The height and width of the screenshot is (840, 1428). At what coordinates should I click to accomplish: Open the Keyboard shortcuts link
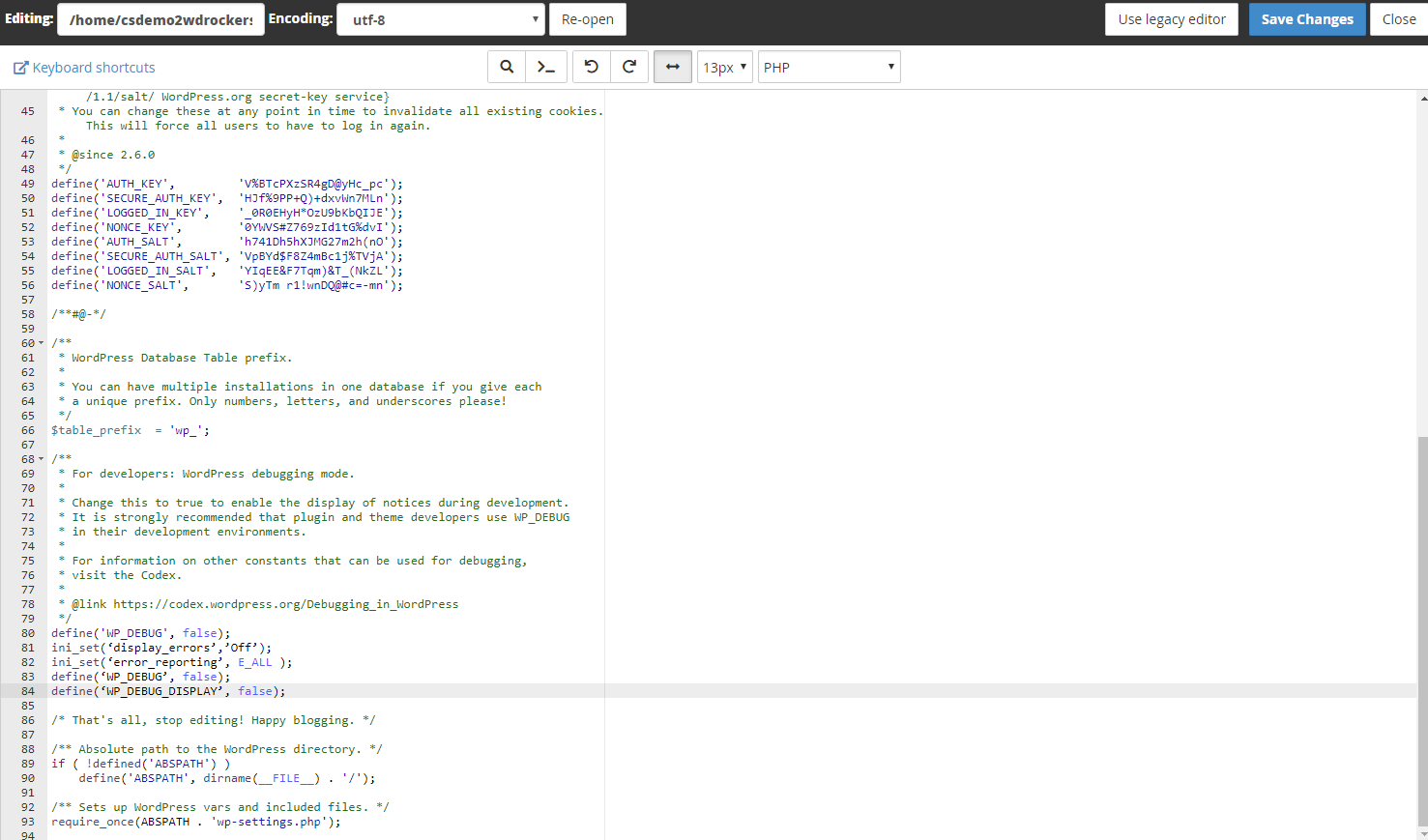tap(94, 68)
